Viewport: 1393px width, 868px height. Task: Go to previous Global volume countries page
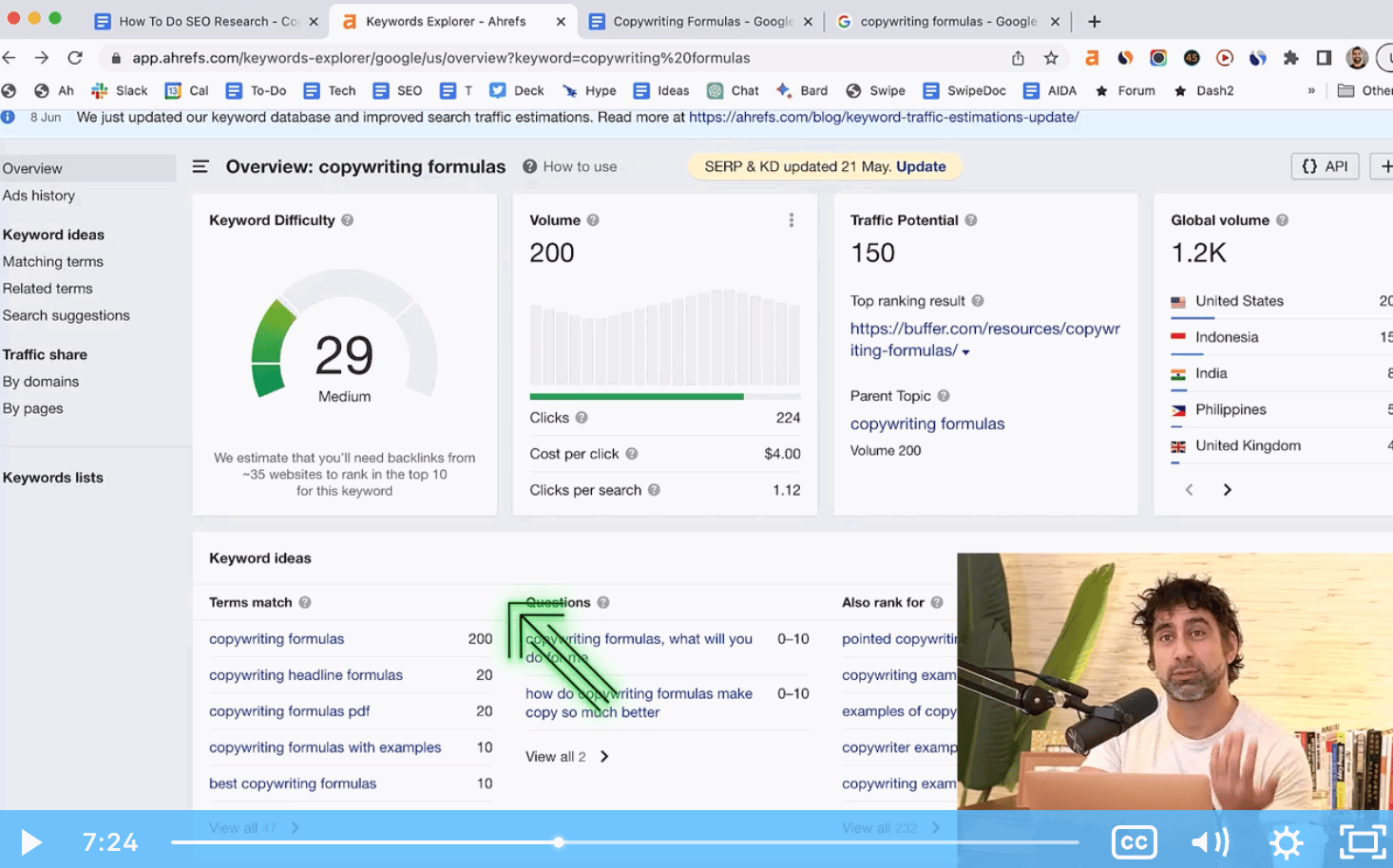coord(1189,490)
